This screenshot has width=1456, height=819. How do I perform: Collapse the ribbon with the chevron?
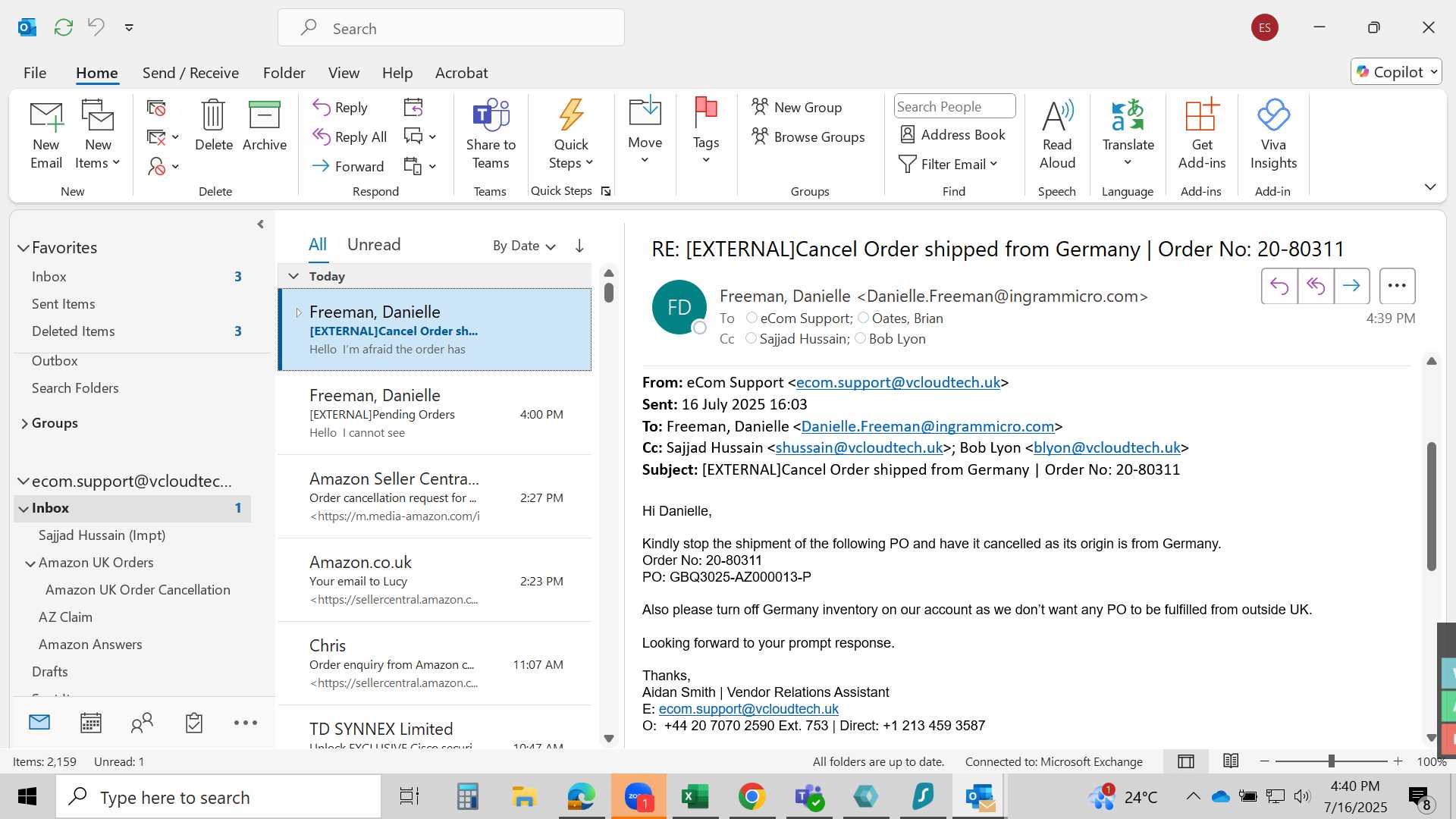coord(1430,187)
